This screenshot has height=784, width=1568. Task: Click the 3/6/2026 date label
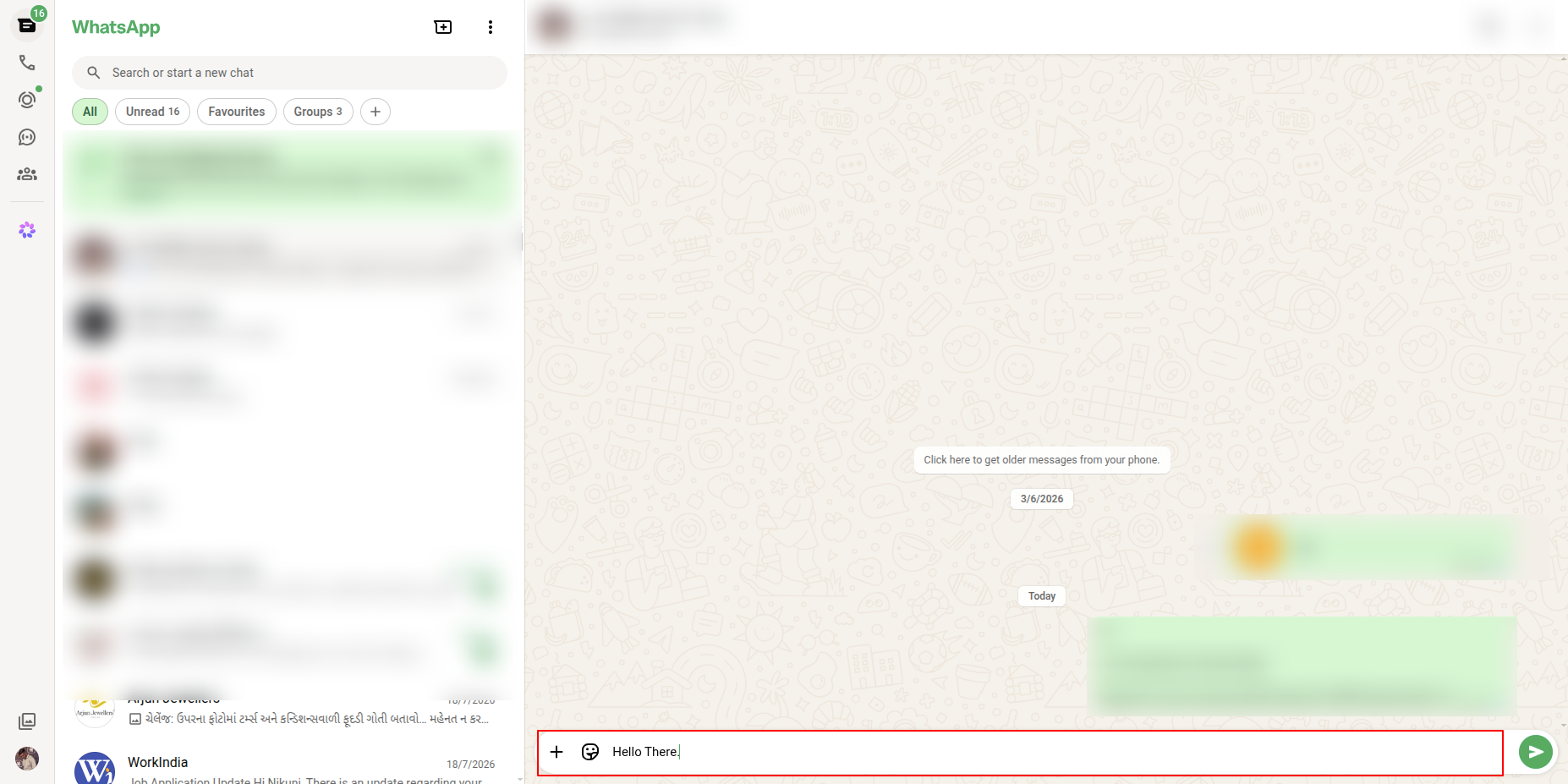pyautogui.click(x=1042, y=499)
